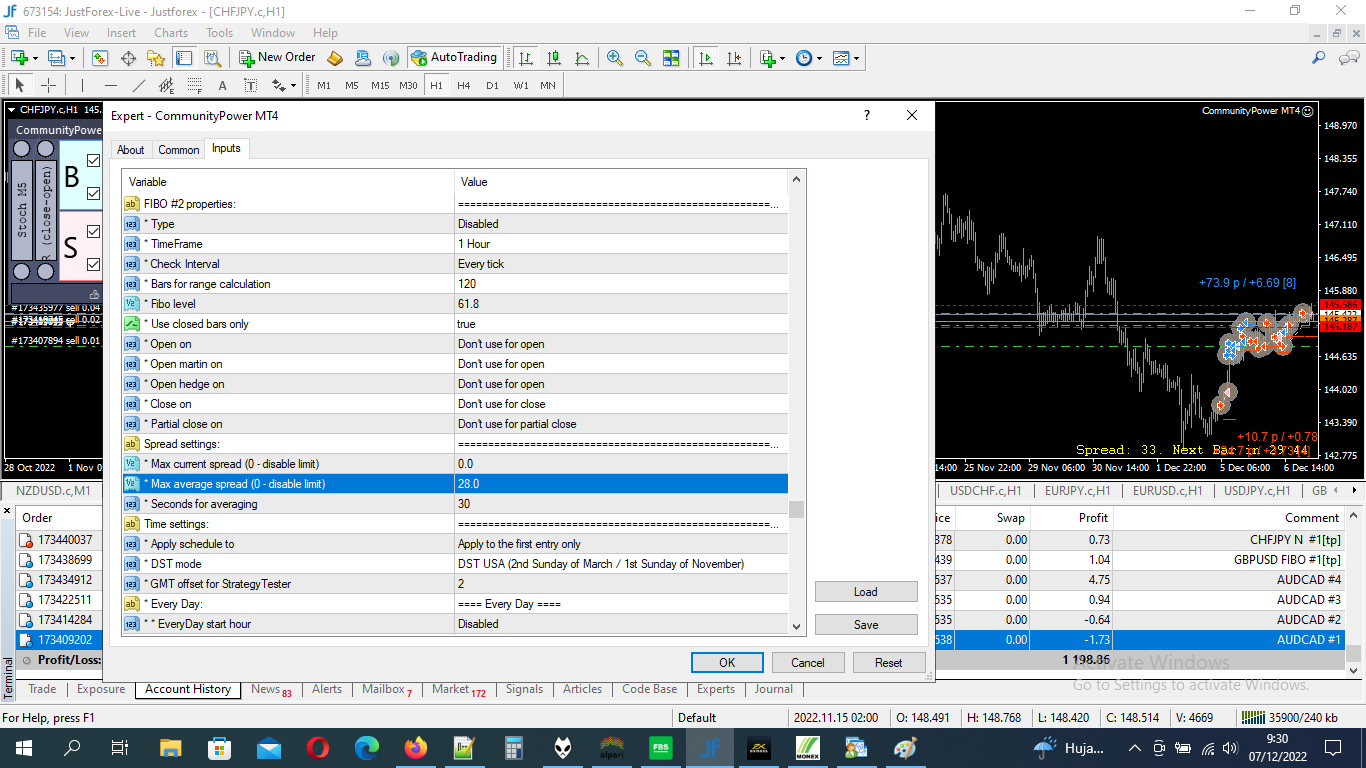
Task: Select the '28.0' max average spread value
Action: 621,484
